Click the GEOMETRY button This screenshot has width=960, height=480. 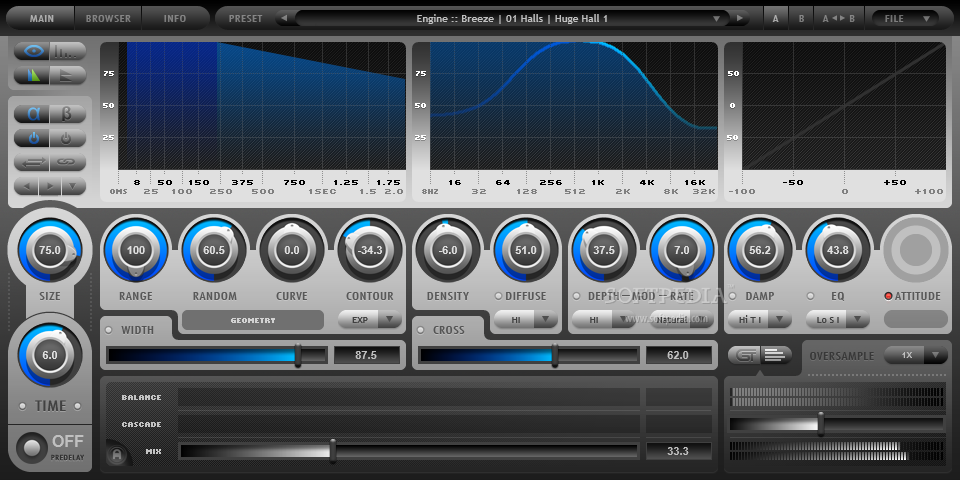[x=253, y=320]
